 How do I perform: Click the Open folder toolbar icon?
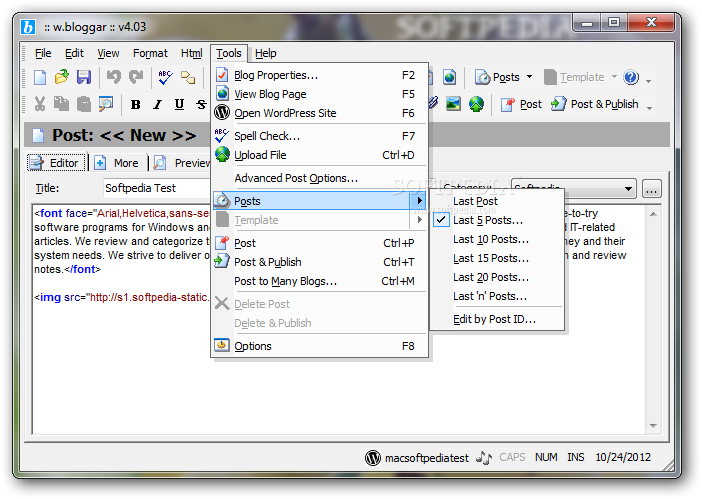62,77
